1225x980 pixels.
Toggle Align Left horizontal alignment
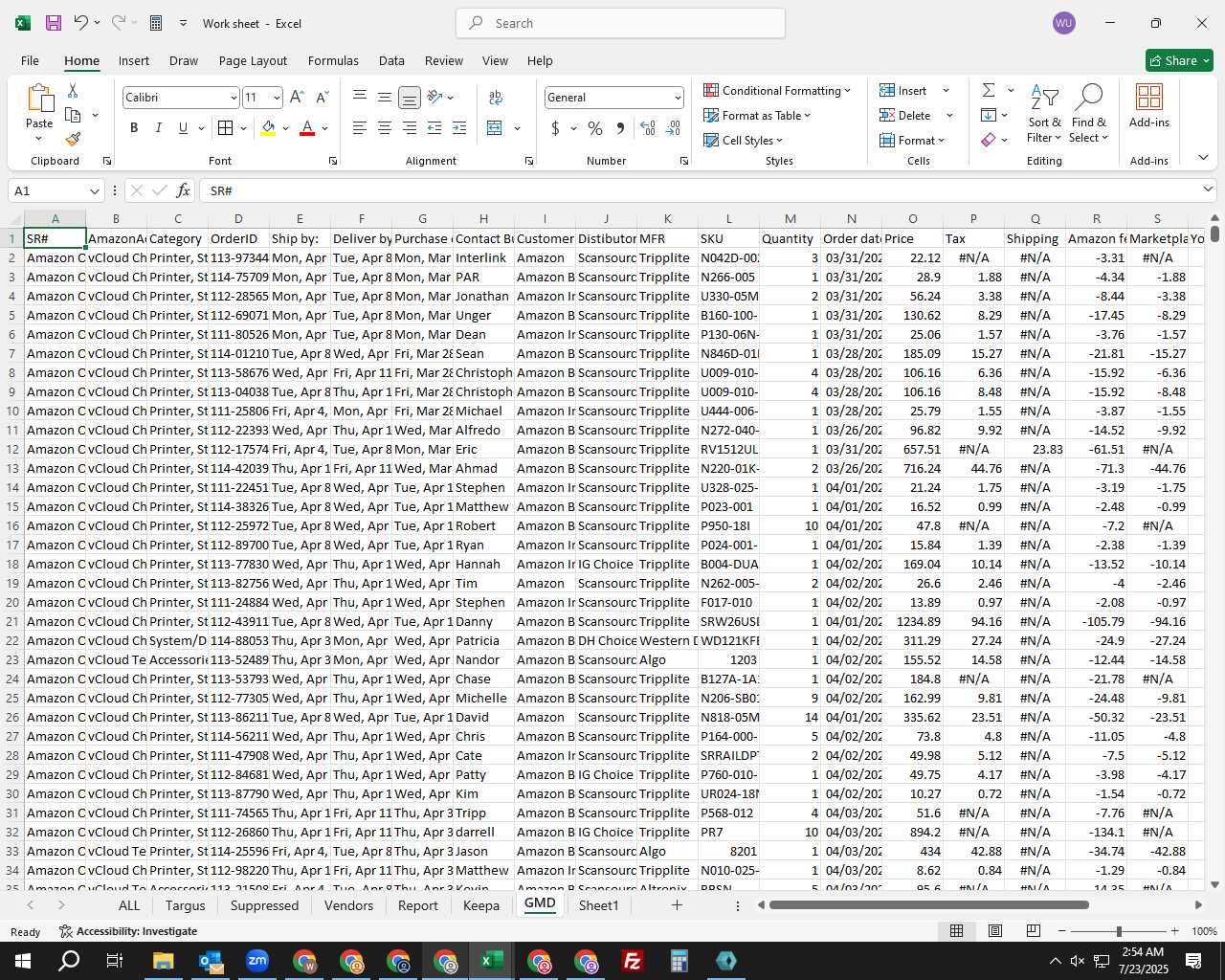360,127
